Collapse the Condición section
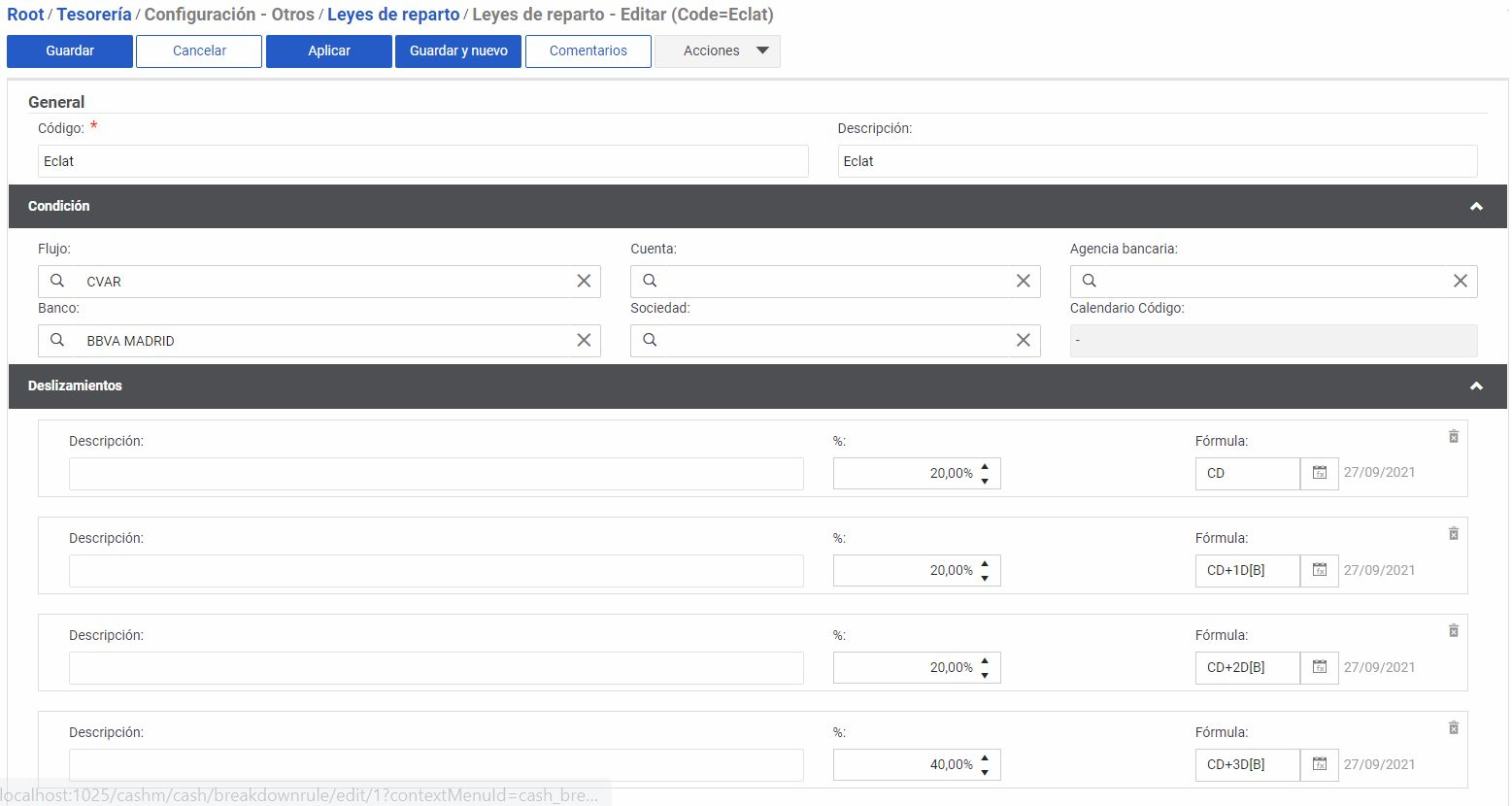Screen dimensions: 1512x806 (1476, 207)
